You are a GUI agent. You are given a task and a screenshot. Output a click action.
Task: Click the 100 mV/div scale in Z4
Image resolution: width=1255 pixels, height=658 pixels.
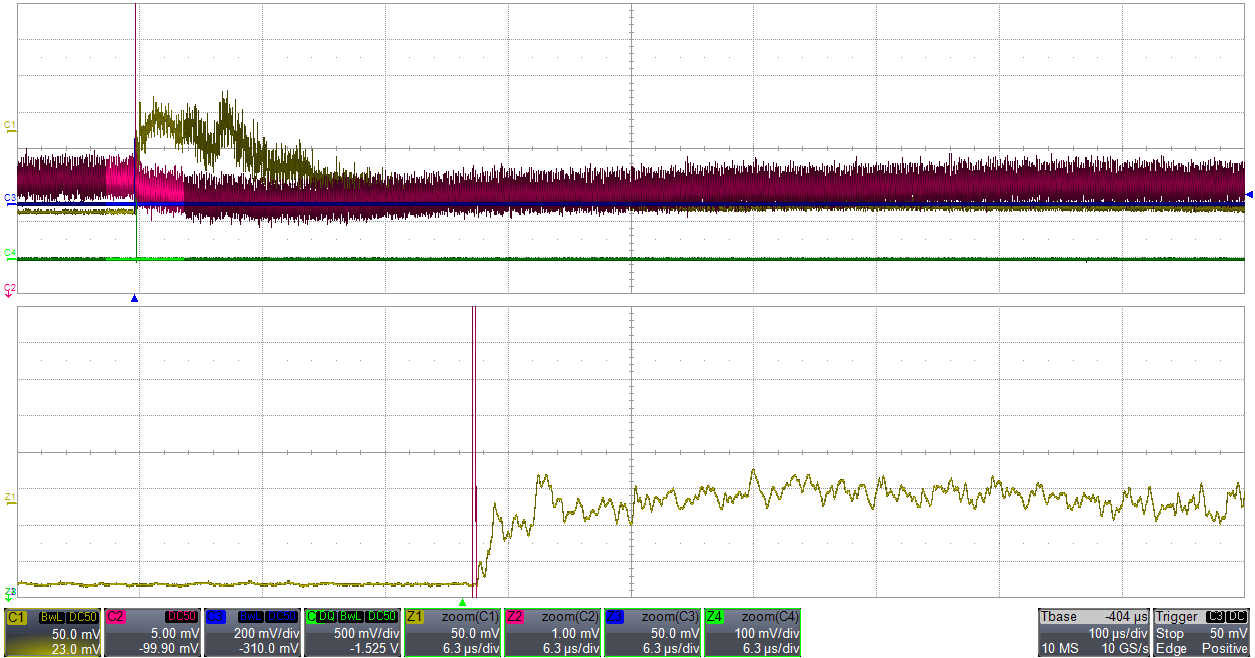[x=769, y=633]
